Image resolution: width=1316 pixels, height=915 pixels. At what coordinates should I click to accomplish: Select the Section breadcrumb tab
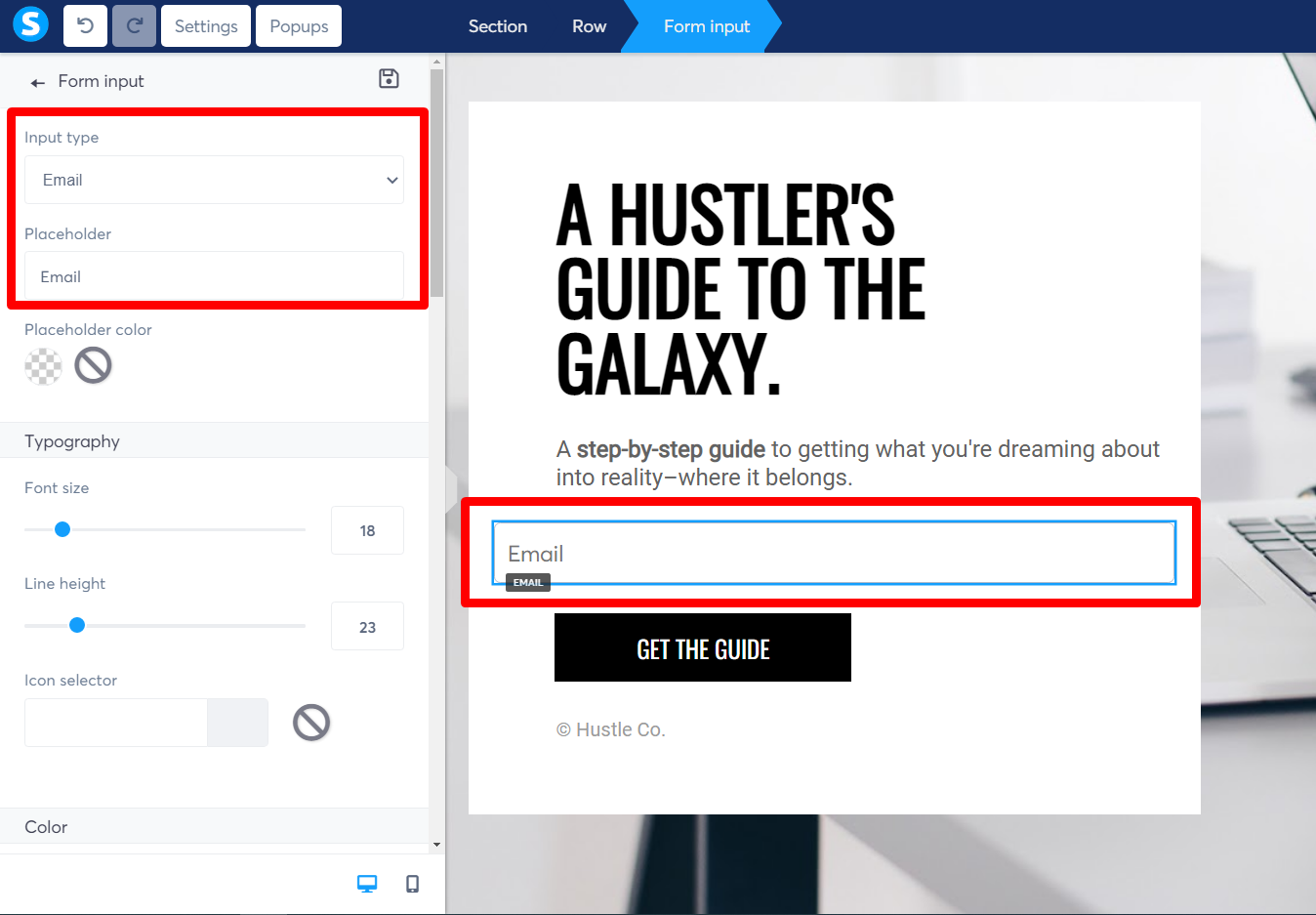coord(498,26)
